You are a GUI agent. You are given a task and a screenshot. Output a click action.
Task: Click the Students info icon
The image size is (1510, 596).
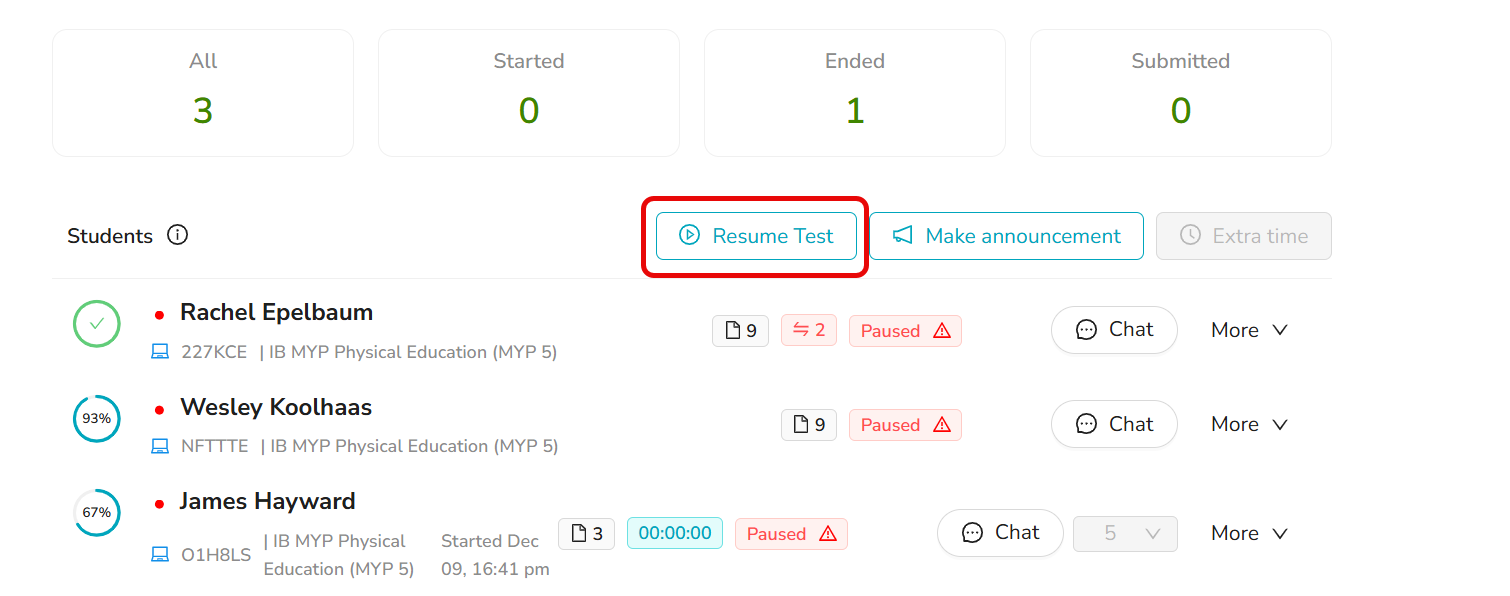[177, 236]
